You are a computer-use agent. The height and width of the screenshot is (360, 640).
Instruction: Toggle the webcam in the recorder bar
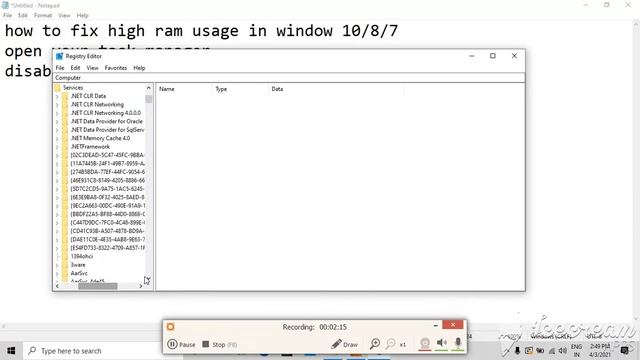(425, 344)
